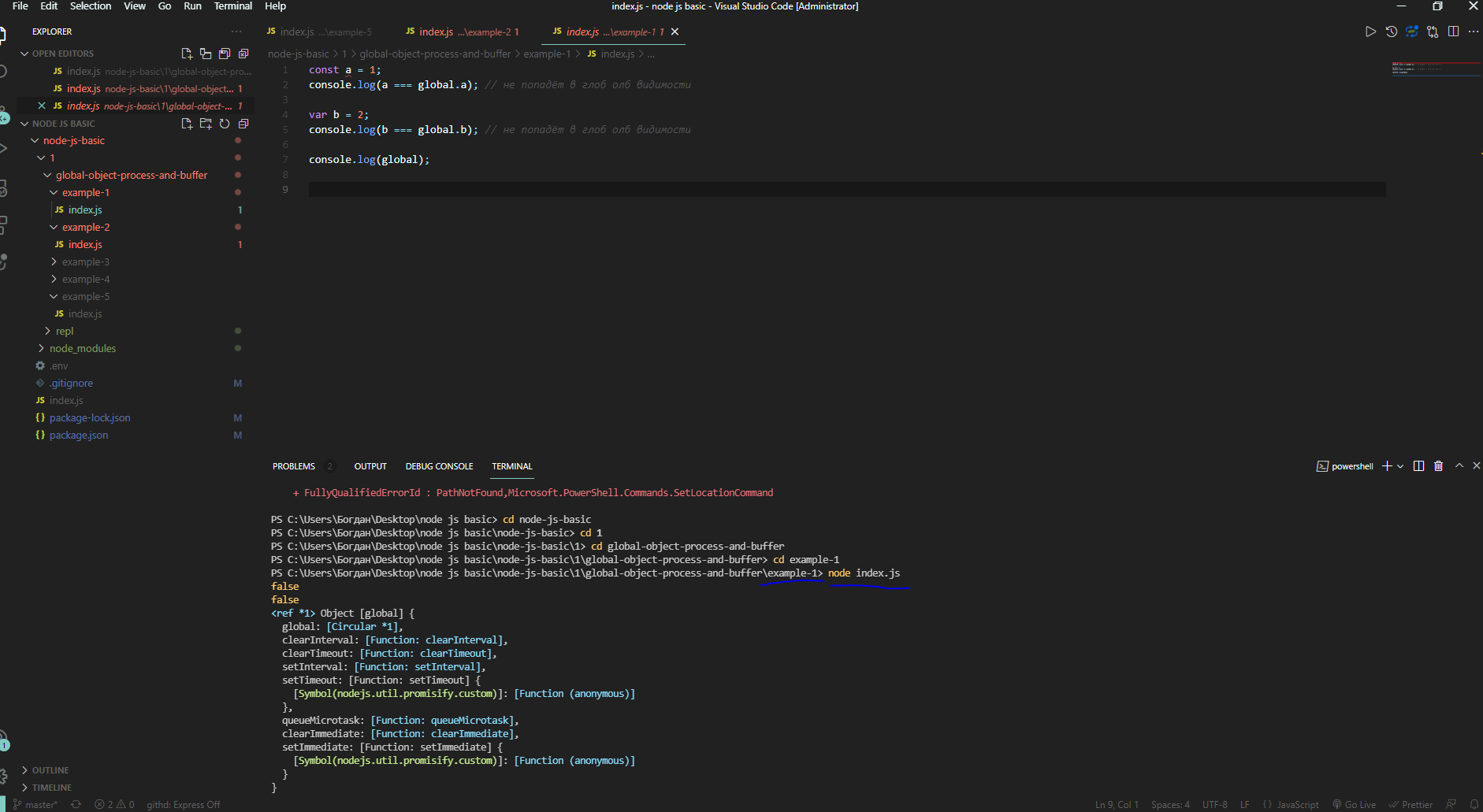Toggle githd Express Off in status bar
1483x812 pixels.
pyautogui.click(x=183, y=805)
